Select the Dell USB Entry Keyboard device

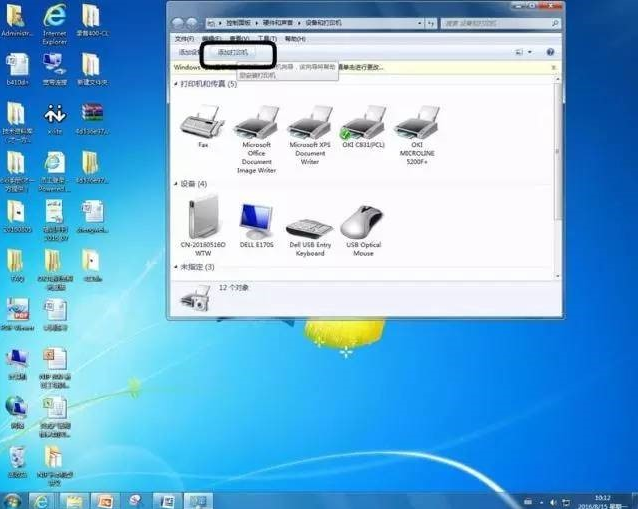coord(309,224)
